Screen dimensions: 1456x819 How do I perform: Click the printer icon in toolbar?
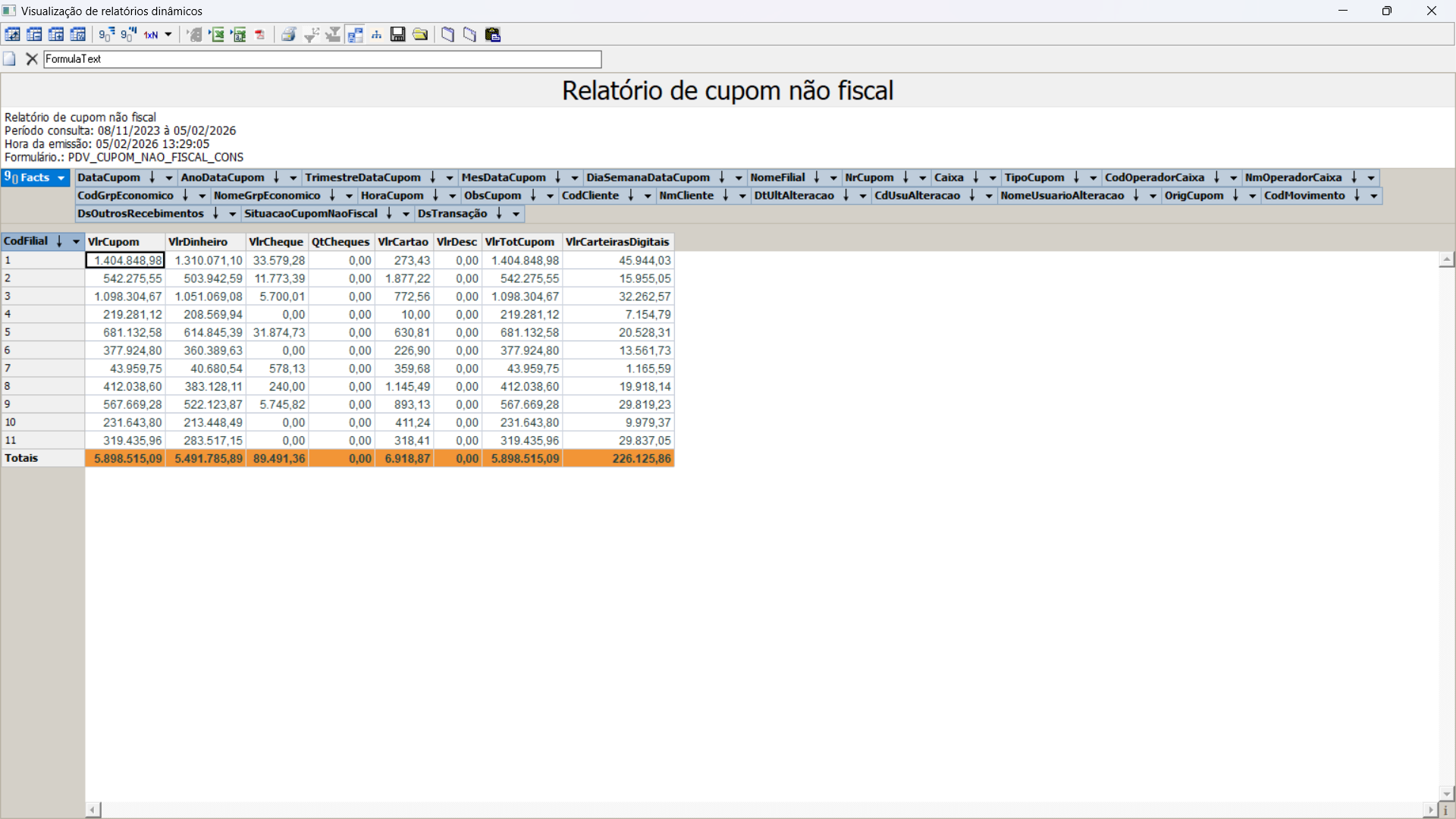(288, 35)
